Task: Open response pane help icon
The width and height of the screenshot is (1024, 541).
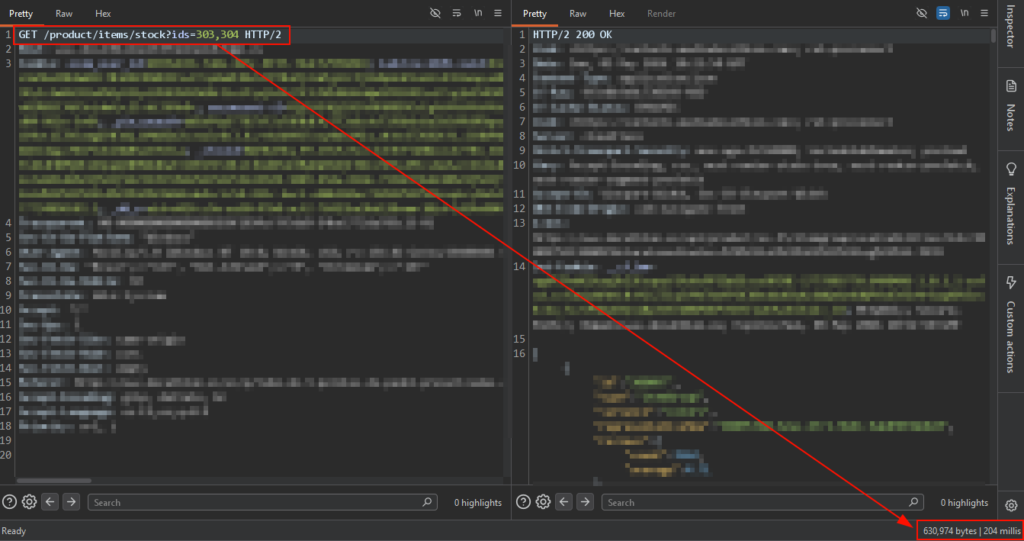Action: 523,502
